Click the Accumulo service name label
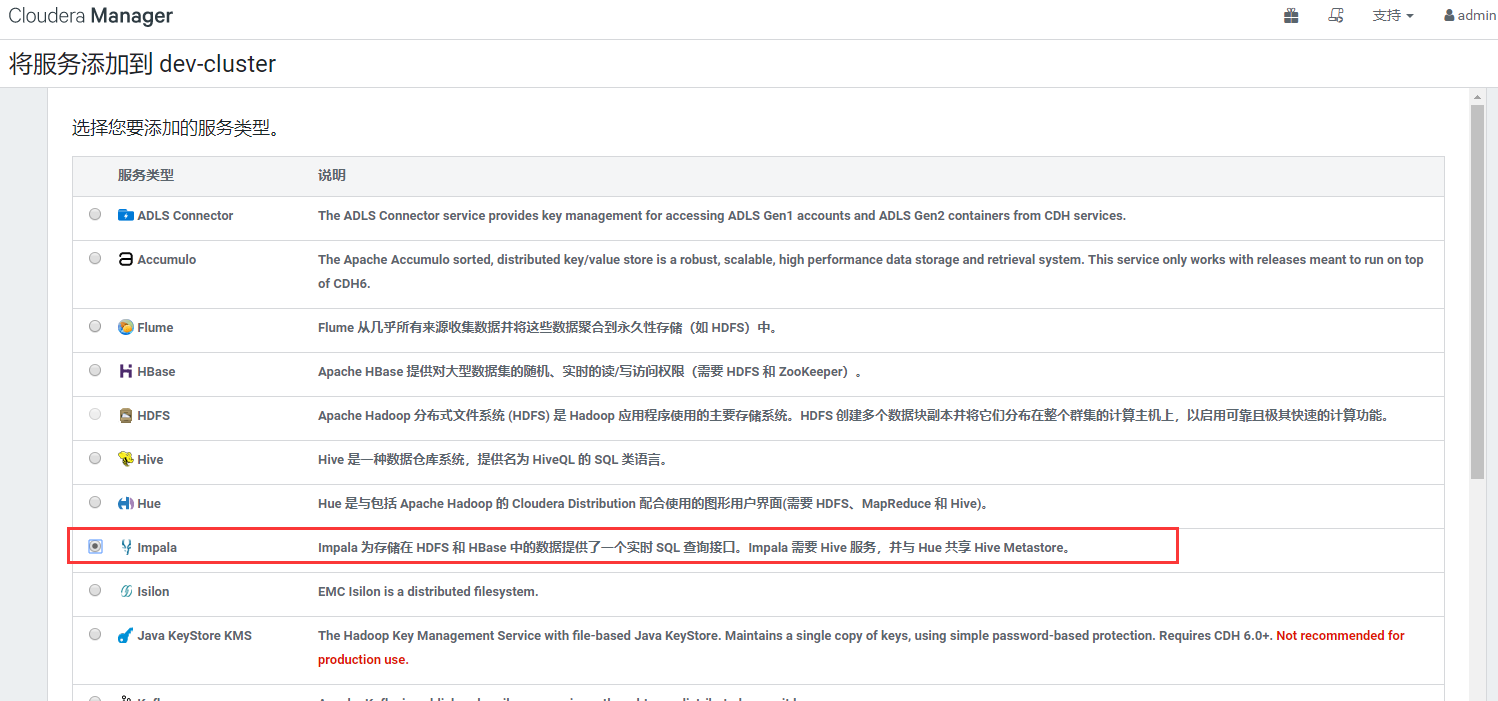 167,260
